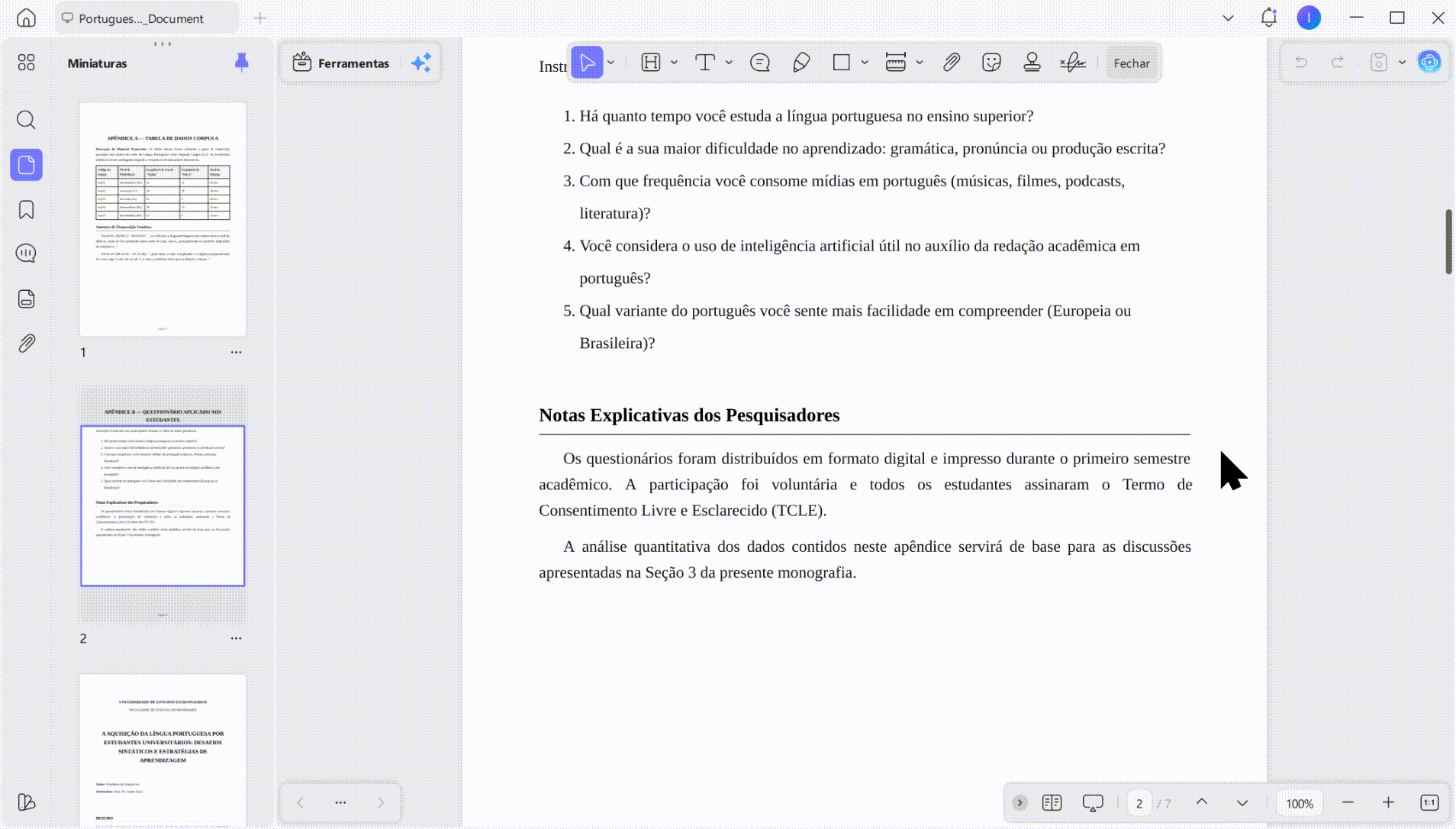
Task: Select page 3 thumbnail
Action: click(163, 751)
